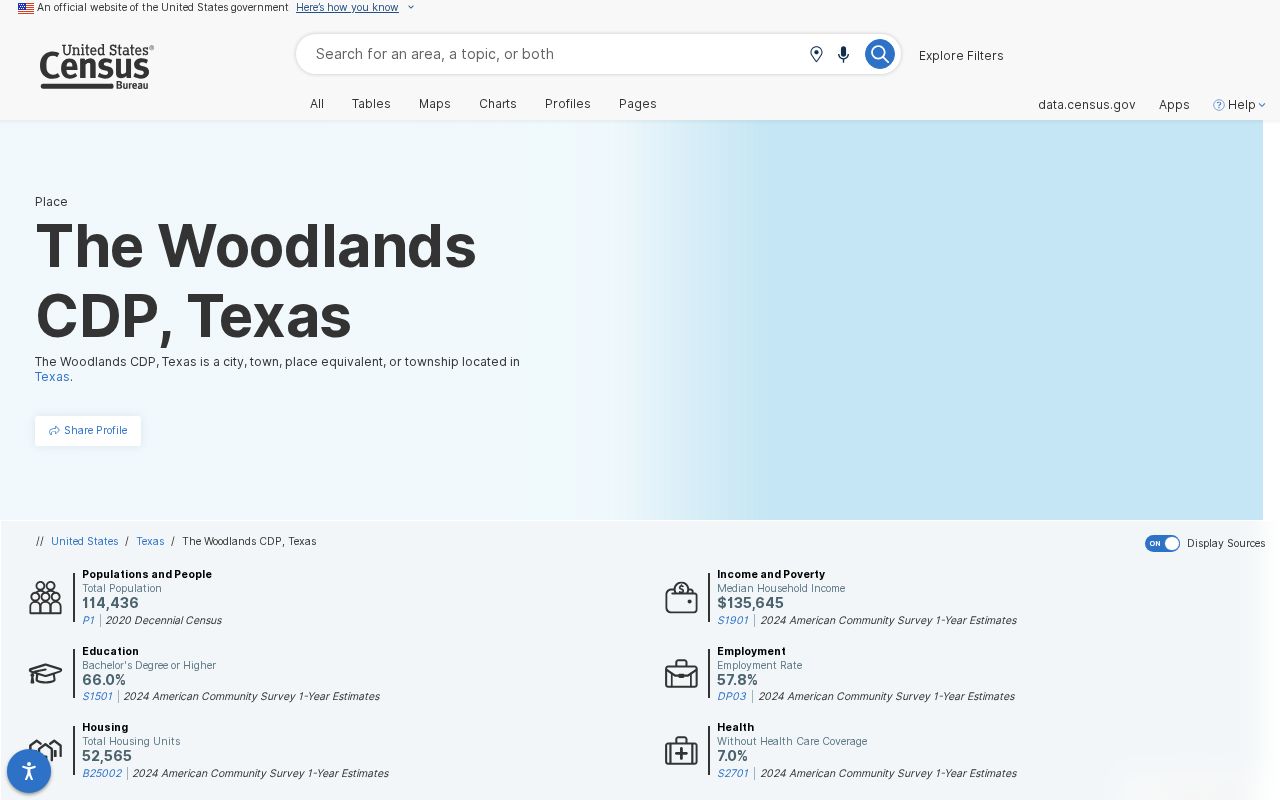Click the Housing houses icon

tap(45, 750)
